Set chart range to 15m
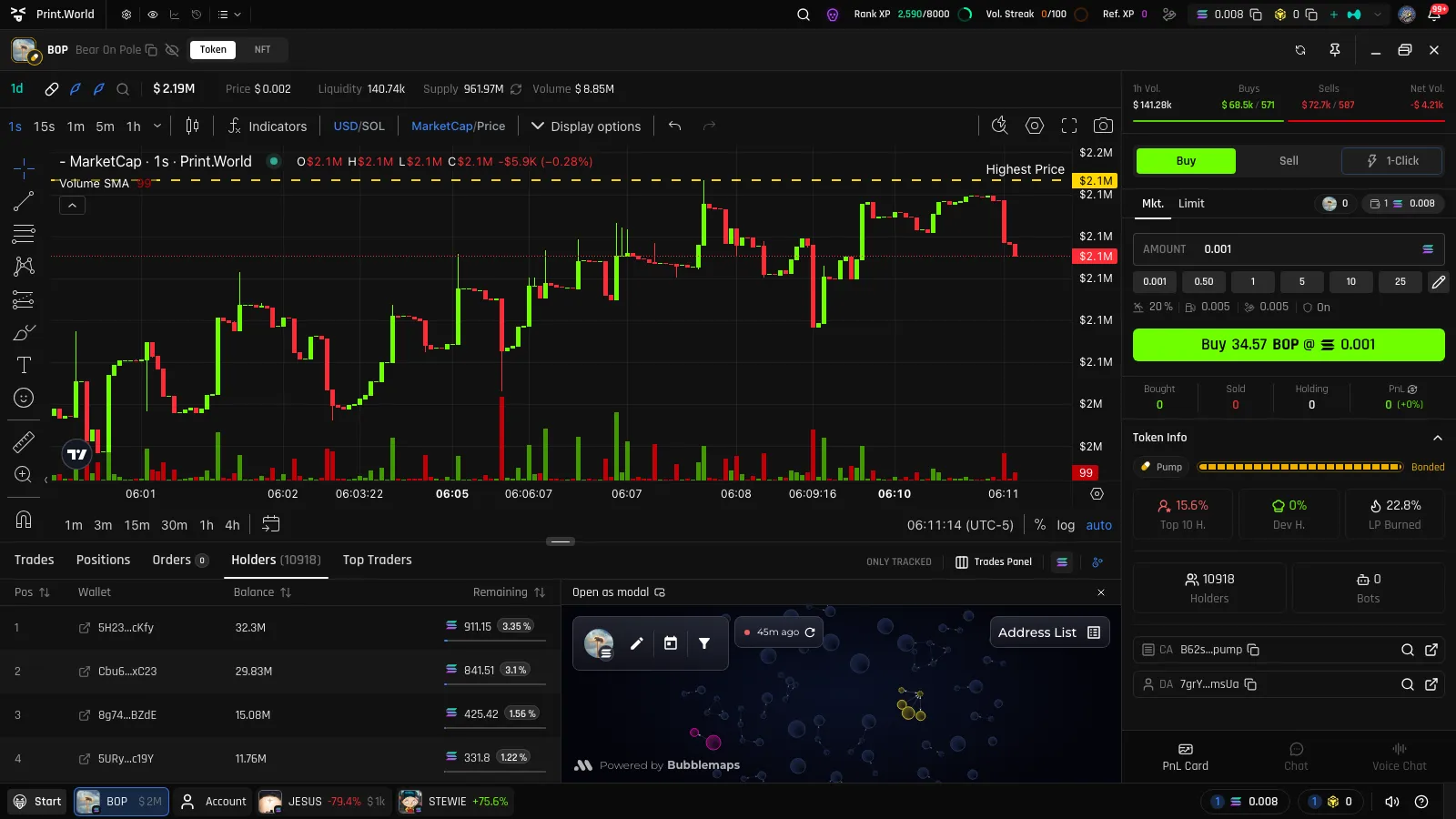Screen dimensions: 1456x819 [x=137, y=525]
